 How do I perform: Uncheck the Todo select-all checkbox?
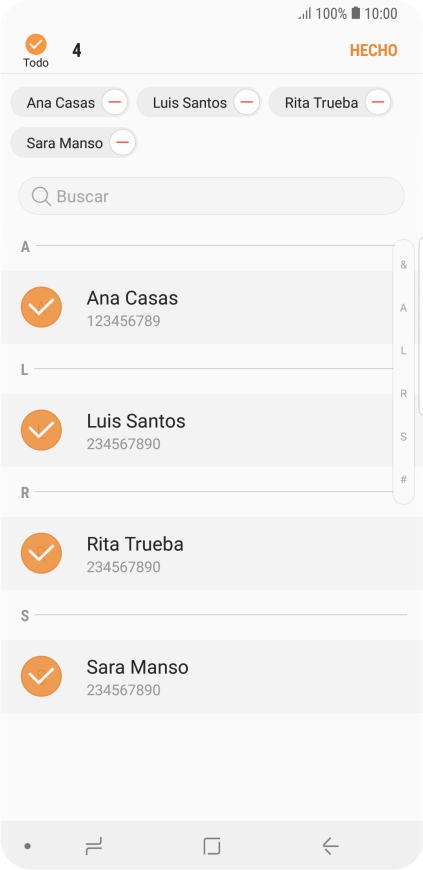(x=36, y=44)
